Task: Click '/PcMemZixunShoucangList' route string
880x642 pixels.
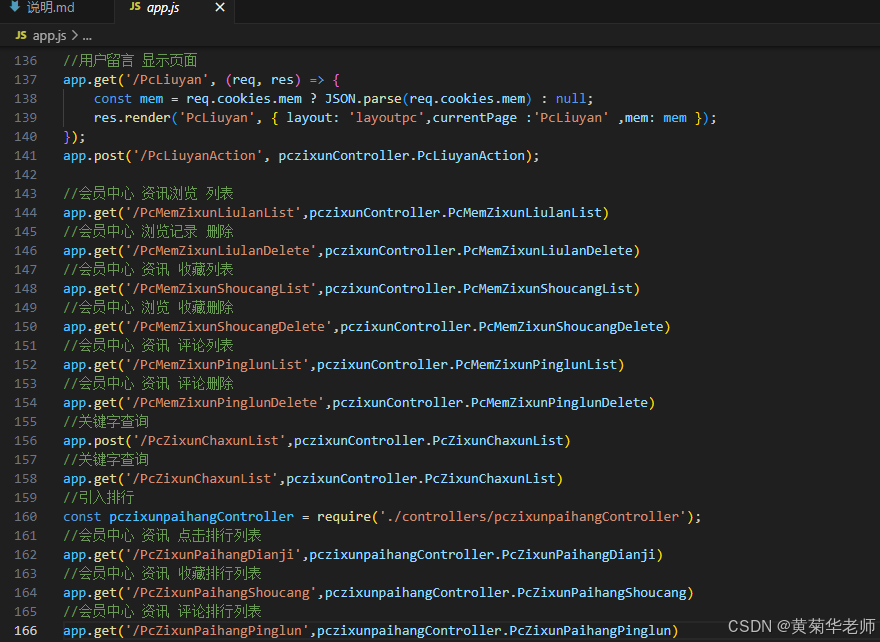Action: 221,289
